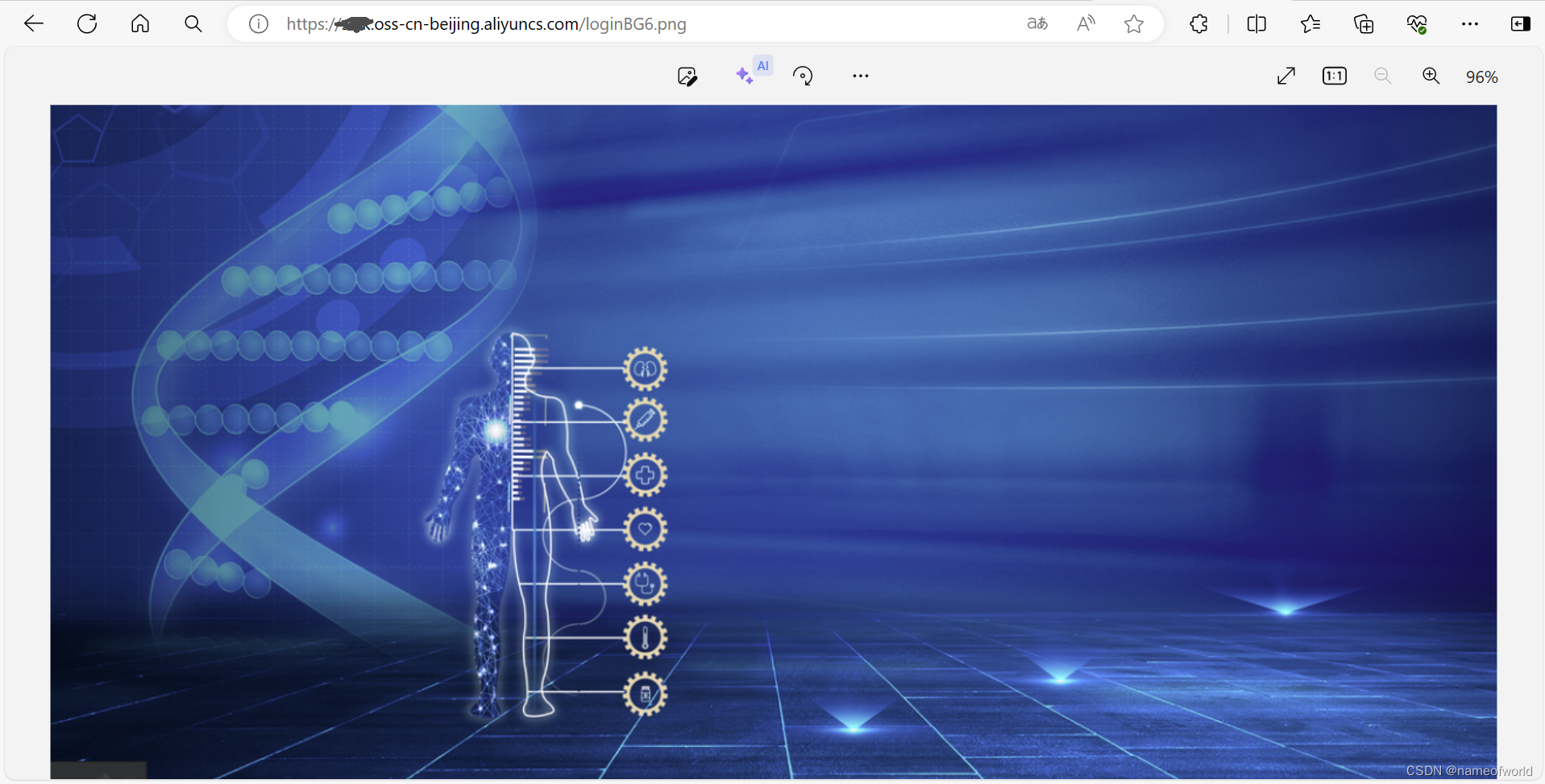Go back to the previous page
Viewport: 1545px width, 784px height.
34,24
